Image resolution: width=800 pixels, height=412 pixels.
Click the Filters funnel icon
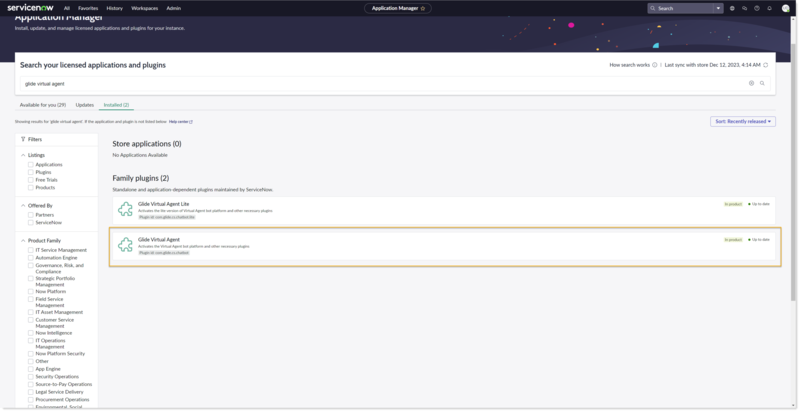23,139
